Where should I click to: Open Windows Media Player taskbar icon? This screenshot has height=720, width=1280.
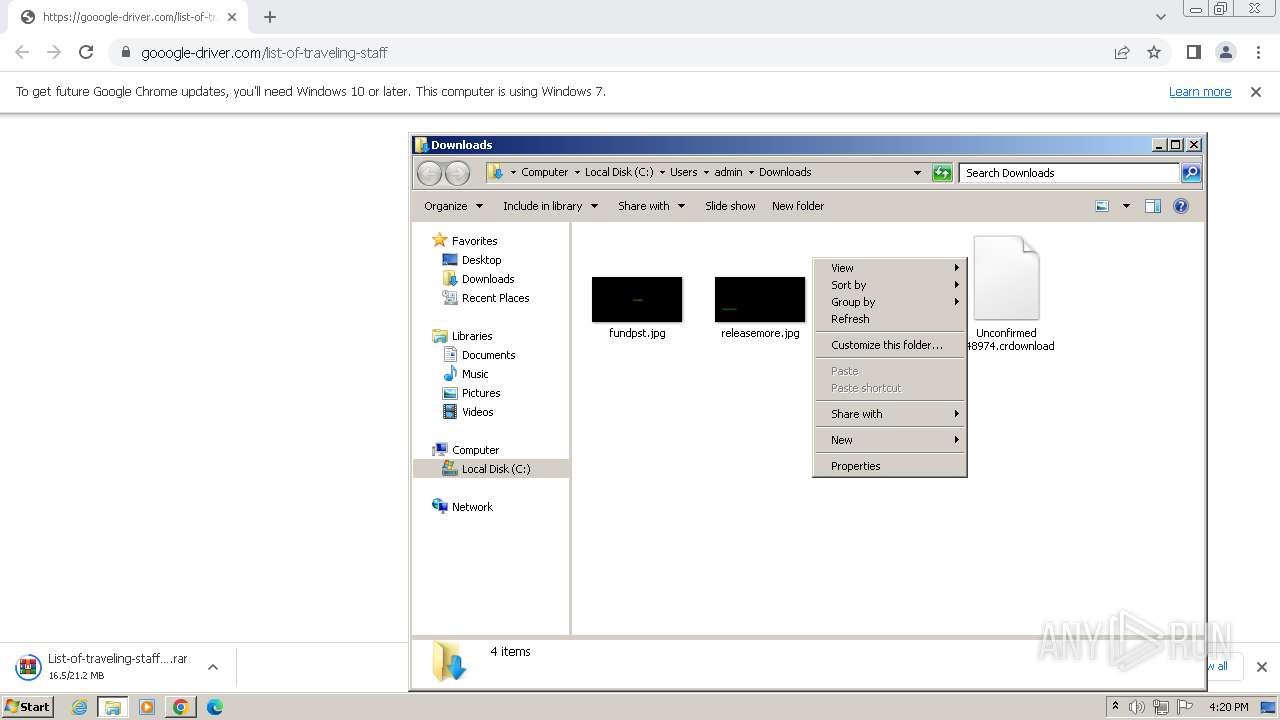pyautogui.click(x=147, y=707)
